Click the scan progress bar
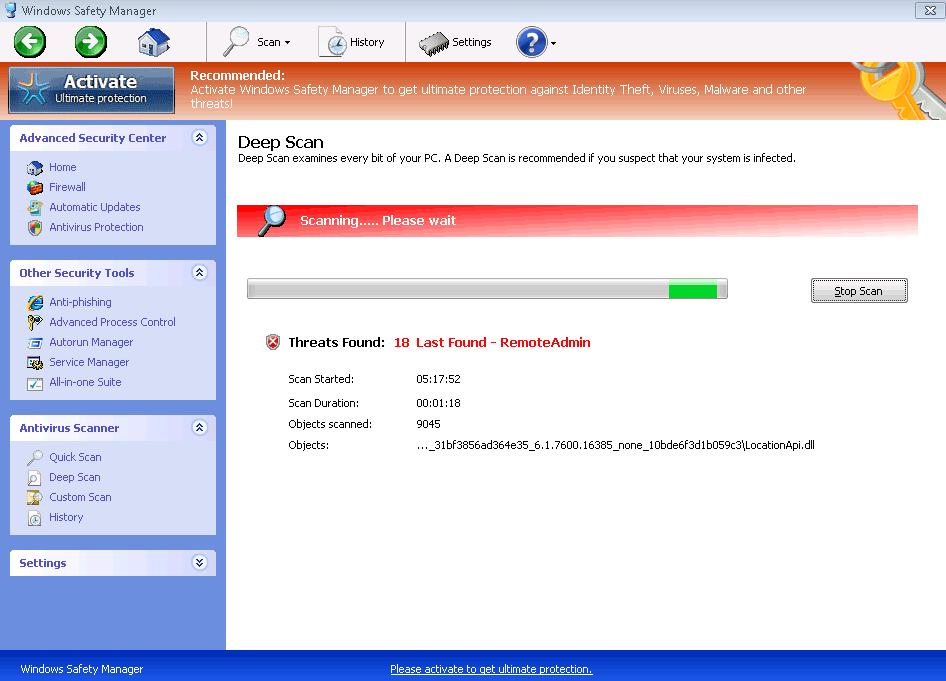The width and height of the screenshot is (946, 681). (487, 290)
